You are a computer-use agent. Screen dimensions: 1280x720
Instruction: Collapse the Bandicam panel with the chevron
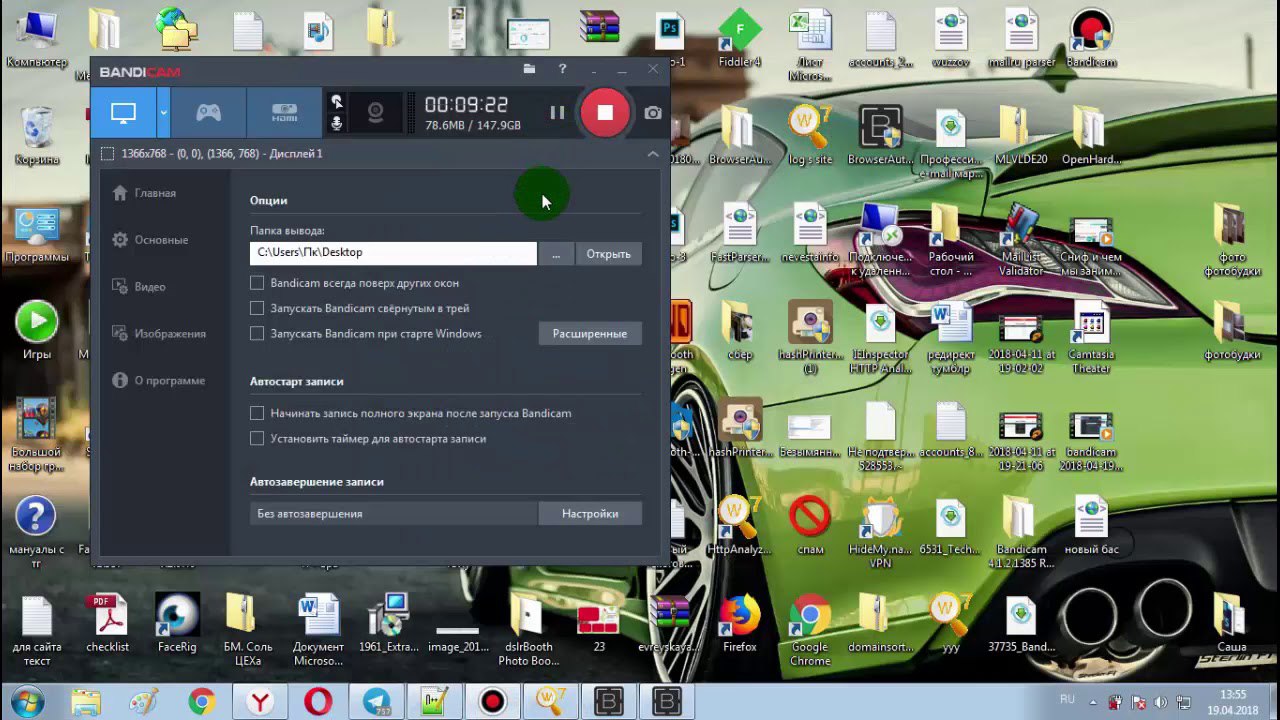[x=653, y=154]
